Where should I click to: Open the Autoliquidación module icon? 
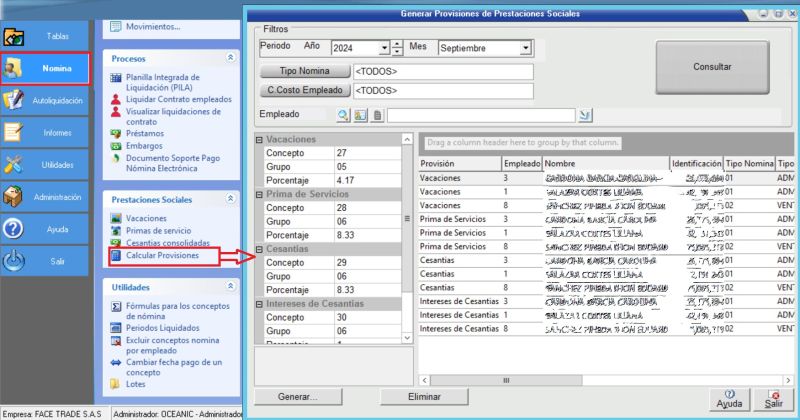pos(15,100)
